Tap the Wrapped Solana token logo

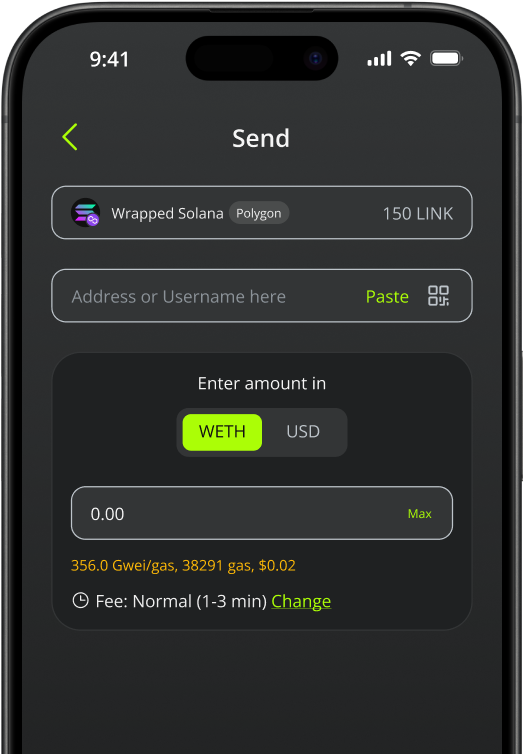click(86, 213)
